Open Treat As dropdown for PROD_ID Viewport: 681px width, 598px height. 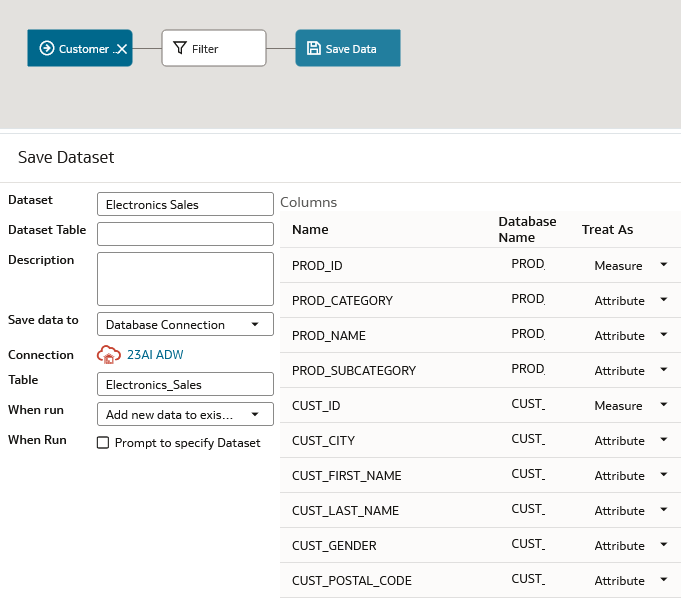coord(663,265)
